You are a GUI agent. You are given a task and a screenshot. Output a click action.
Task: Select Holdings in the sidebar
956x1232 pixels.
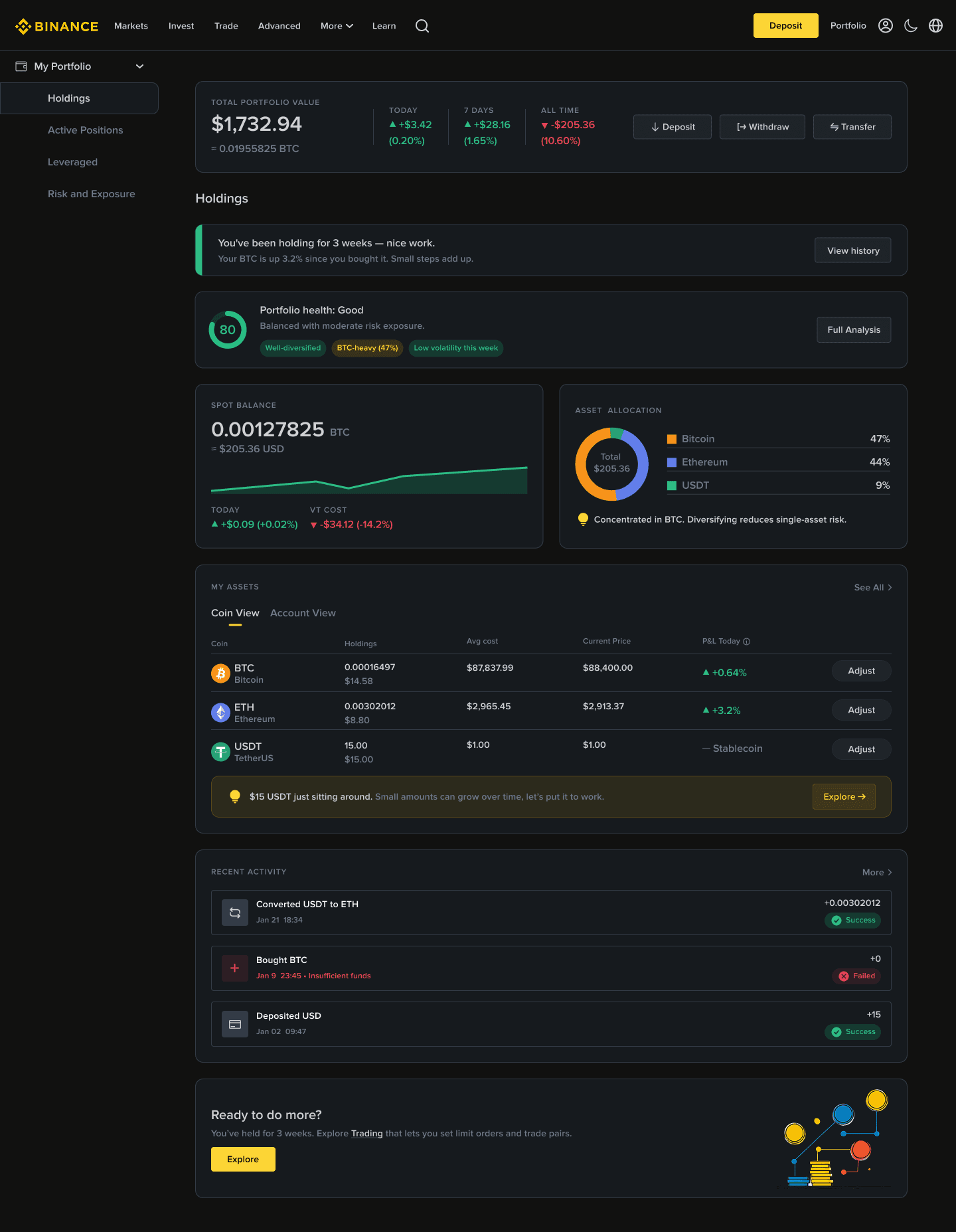pyautogui.click(x=80, y=98)
